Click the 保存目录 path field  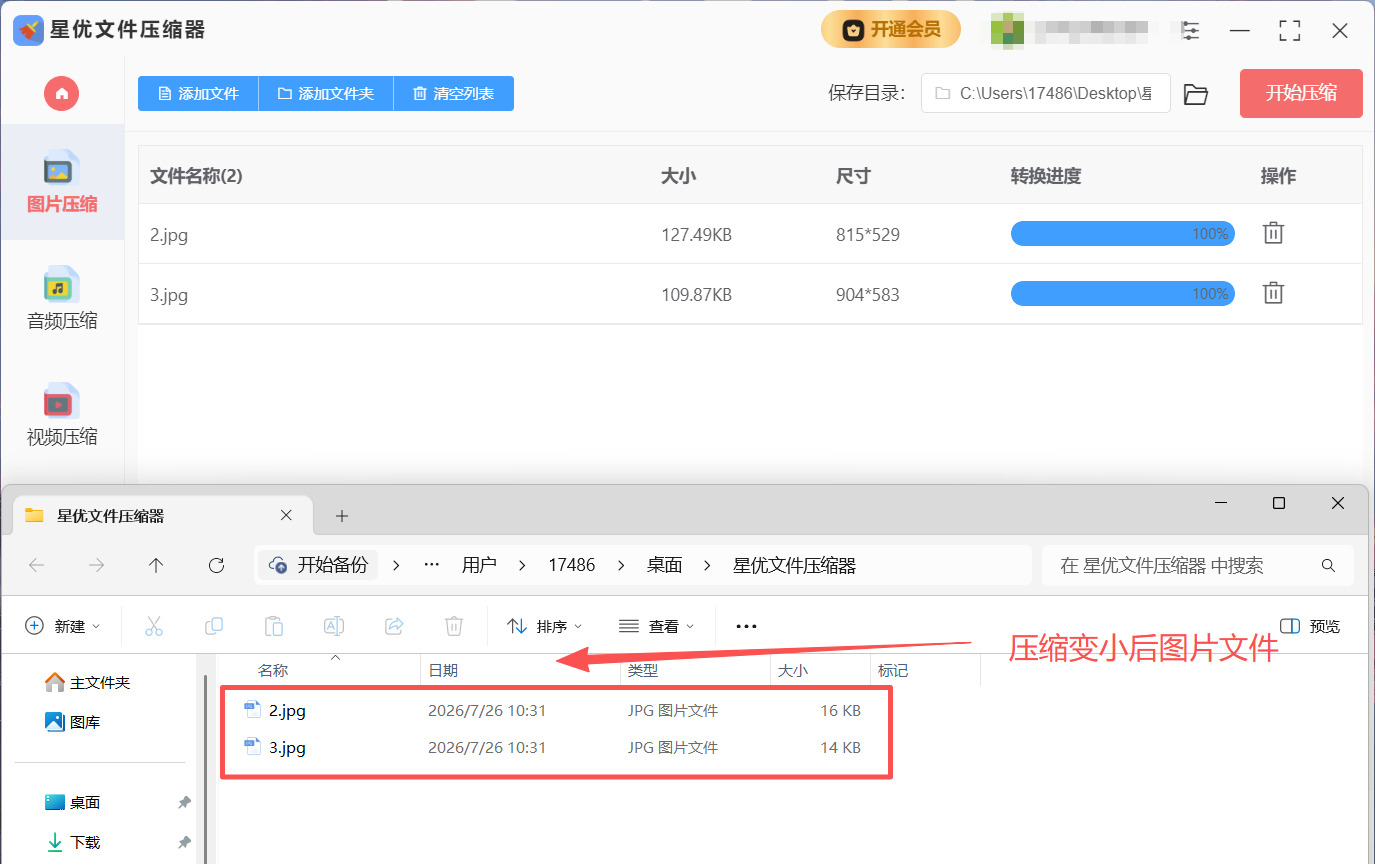coord(1045,93)
